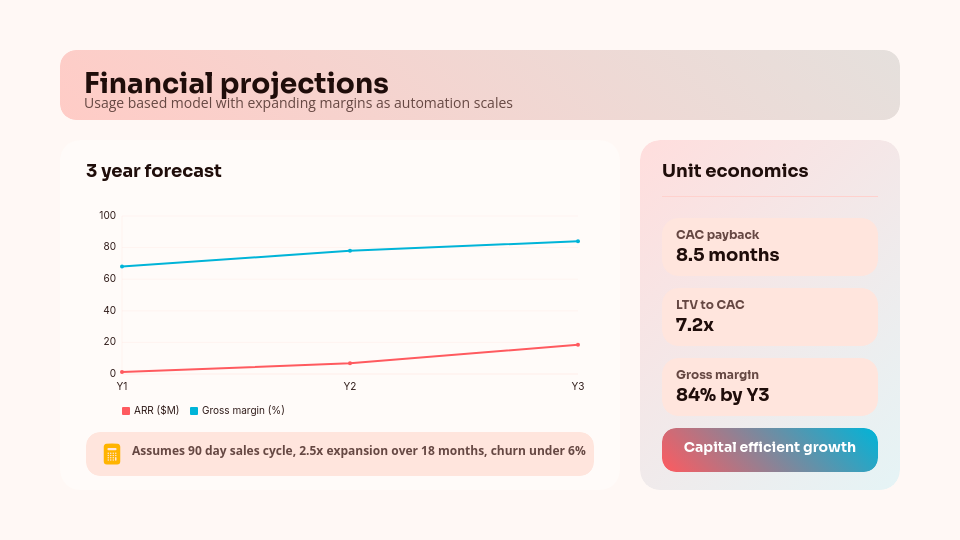
Task: Toggle the ARR ($M) legend entry
Action: pos(154,410)
